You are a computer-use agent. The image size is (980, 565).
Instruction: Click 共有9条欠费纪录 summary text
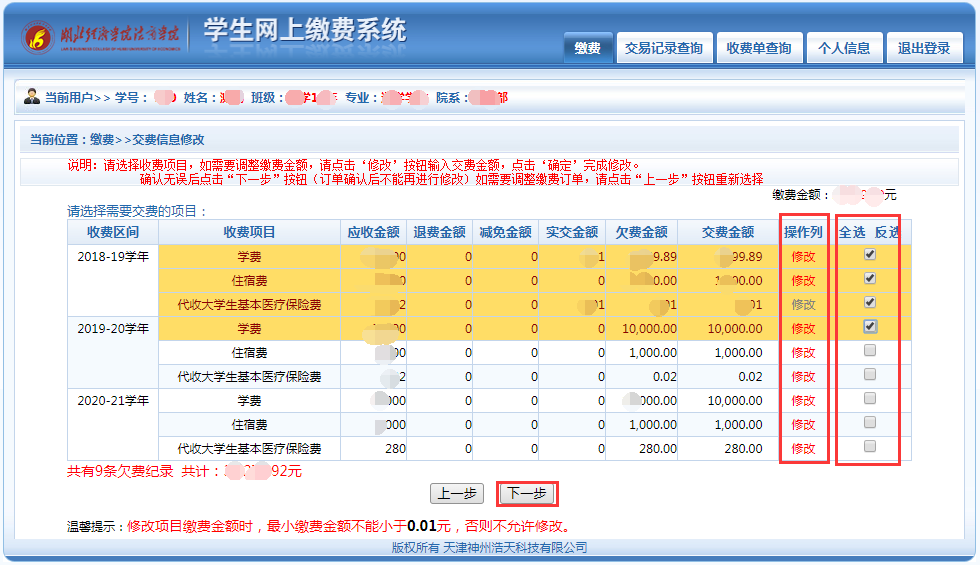[x=120, y=471]
